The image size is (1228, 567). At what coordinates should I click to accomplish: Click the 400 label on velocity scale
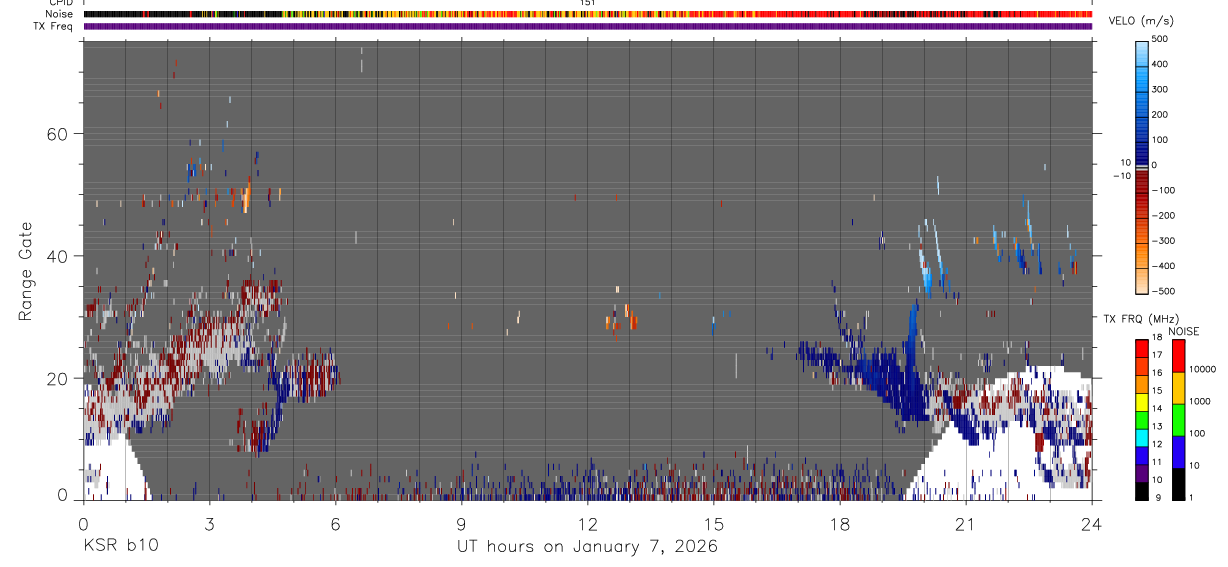point(1162,64)
